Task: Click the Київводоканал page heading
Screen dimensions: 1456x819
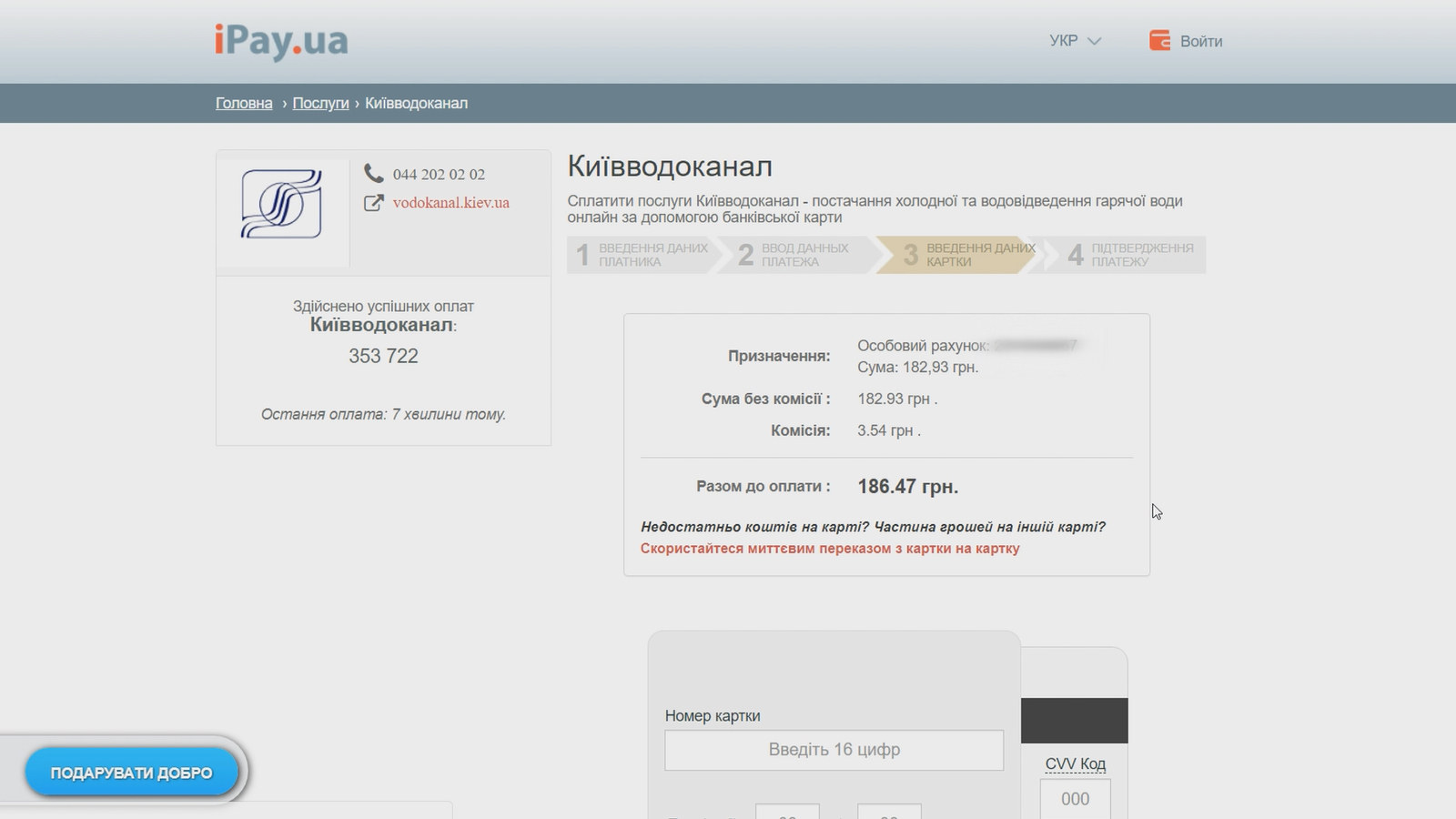Action: 670,167
